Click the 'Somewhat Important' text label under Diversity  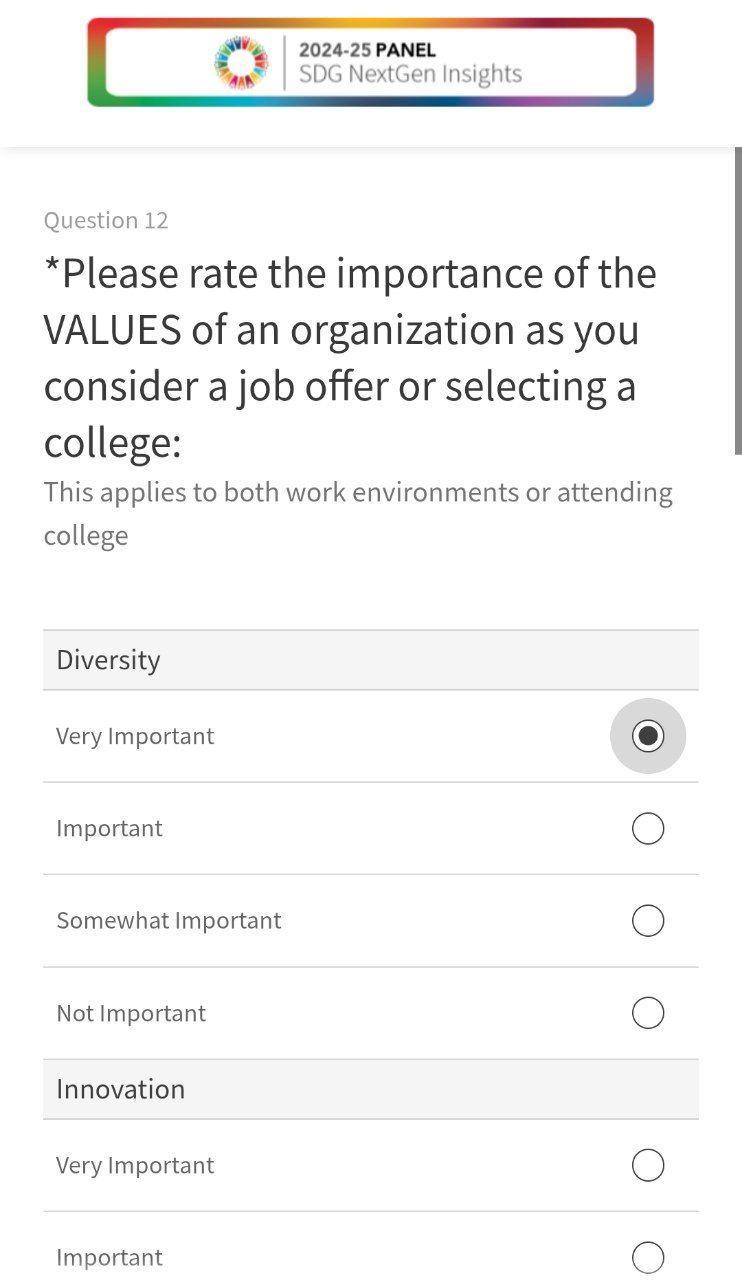[x=169, y=920]
